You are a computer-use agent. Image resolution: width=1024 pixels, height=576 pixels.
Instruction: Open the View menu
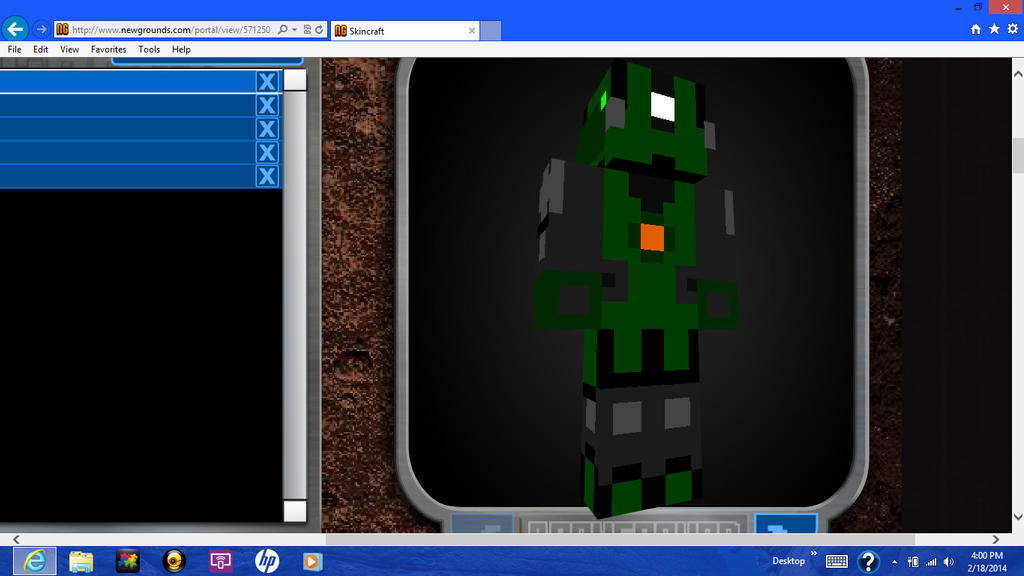69,49
